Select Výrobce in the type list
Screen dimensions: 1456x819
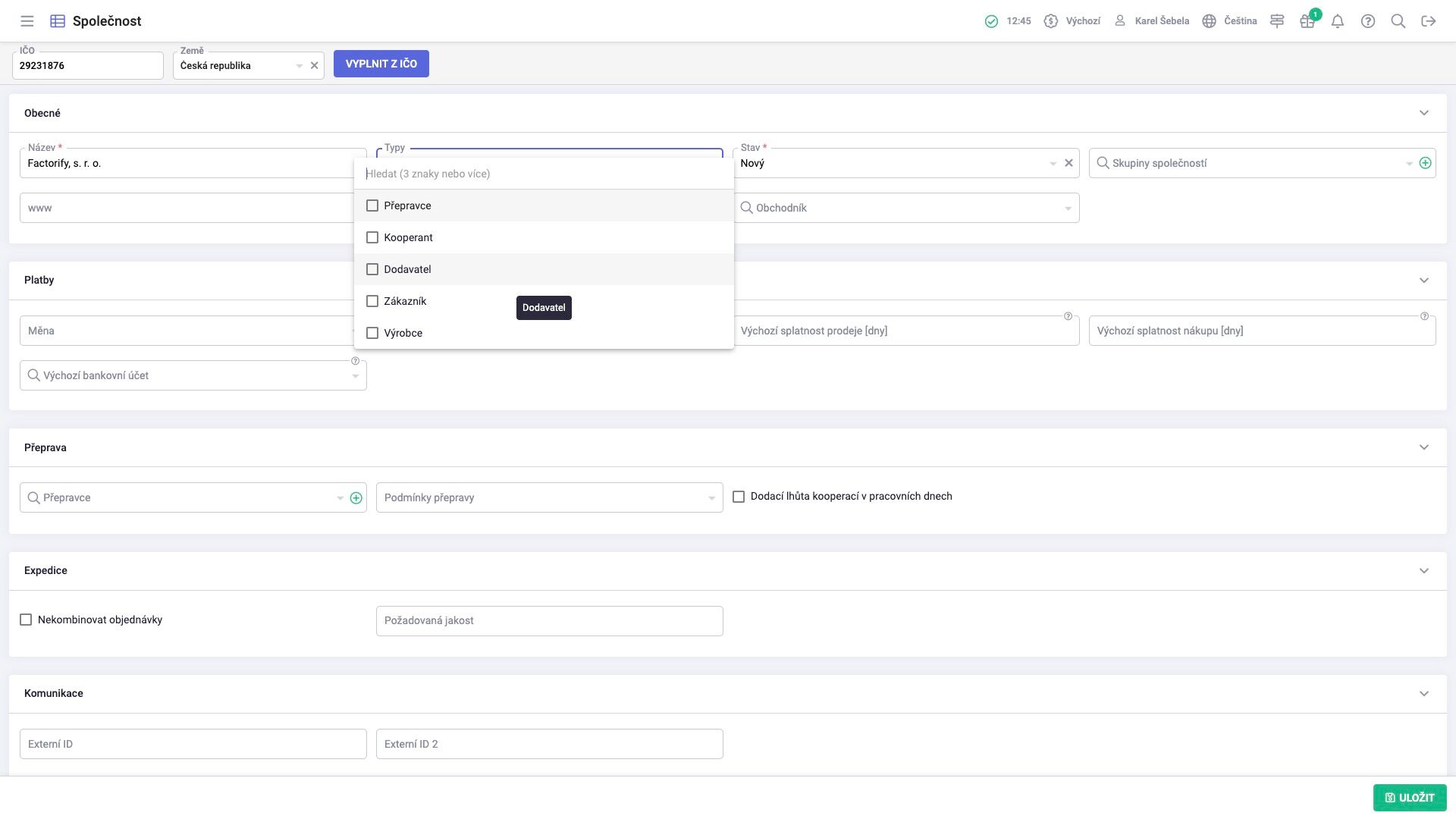372,333
